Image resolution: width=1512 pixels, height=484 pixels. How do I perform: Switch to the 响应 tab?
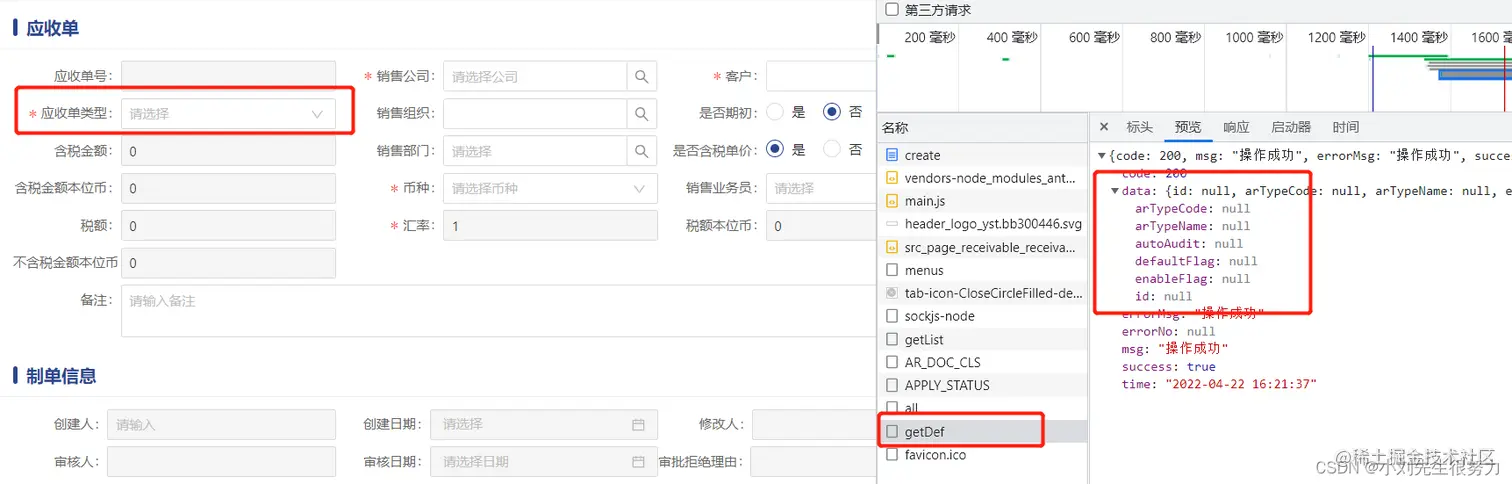[1236, 127]
